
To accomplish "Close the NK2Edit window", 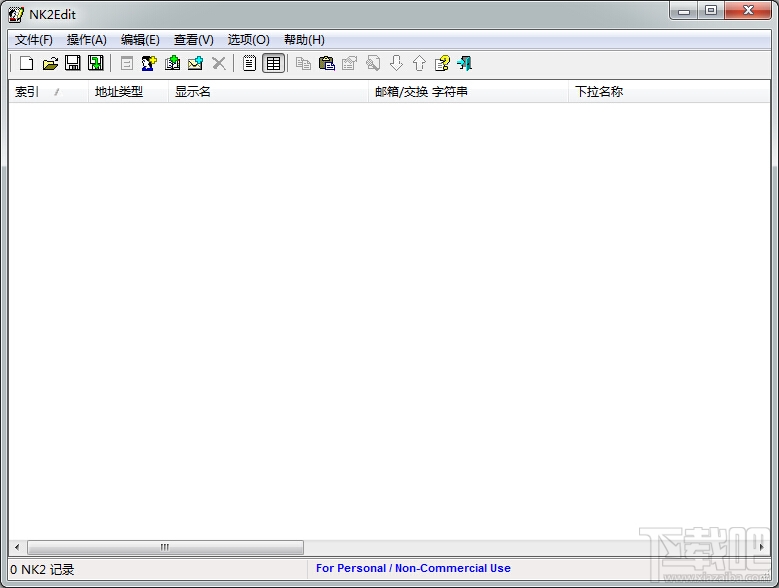I will click(748, 11).
